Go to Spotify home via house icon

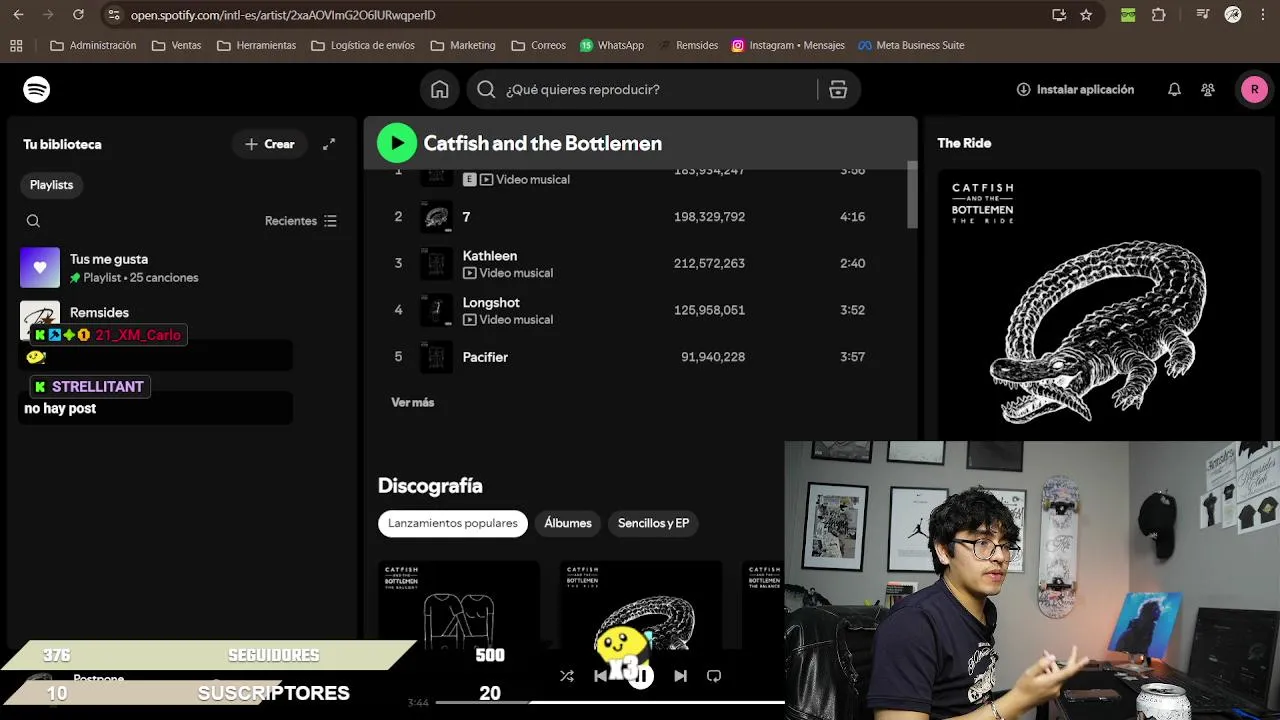coord(440,90)
